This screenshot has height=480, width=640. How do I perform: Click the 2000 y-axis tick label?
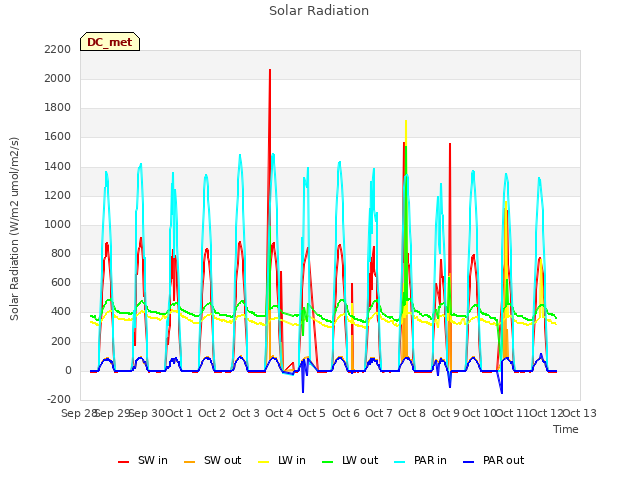click(58, 78)
